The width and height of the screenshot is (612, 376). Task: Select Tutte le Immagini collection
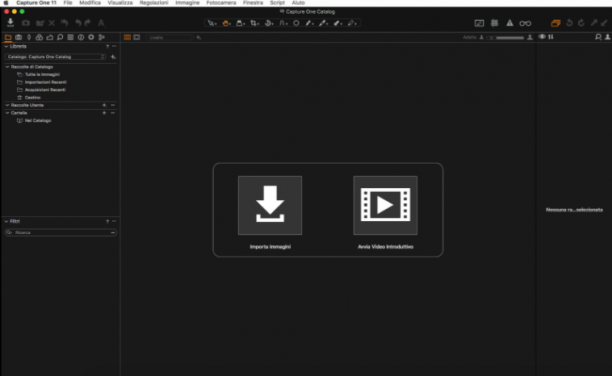[x=42, y=75]
